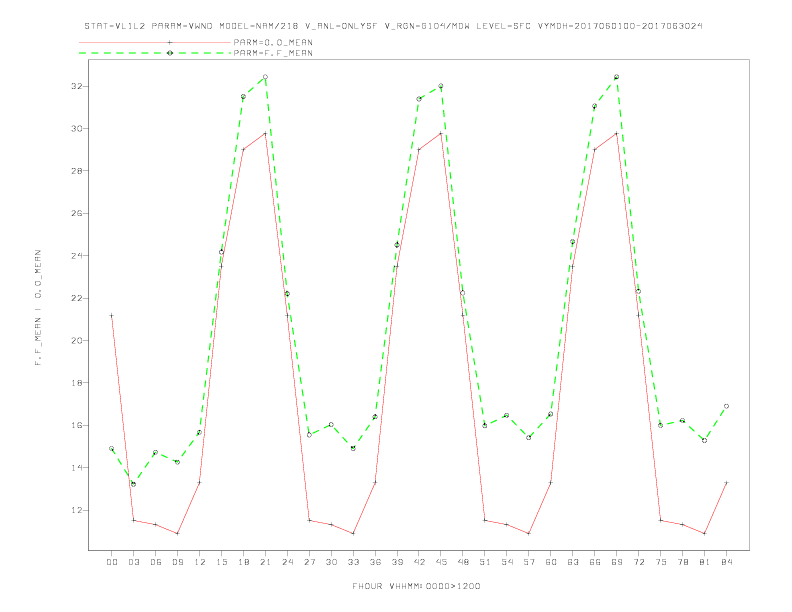Viewport: 792px width, 612px height.
Task: Click the red observed data point at hour 45
Action: (441, 133)
